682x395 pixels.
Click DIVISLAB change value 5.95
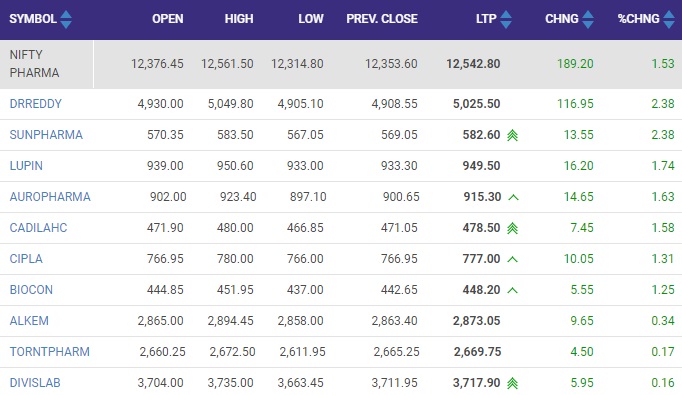582,383
